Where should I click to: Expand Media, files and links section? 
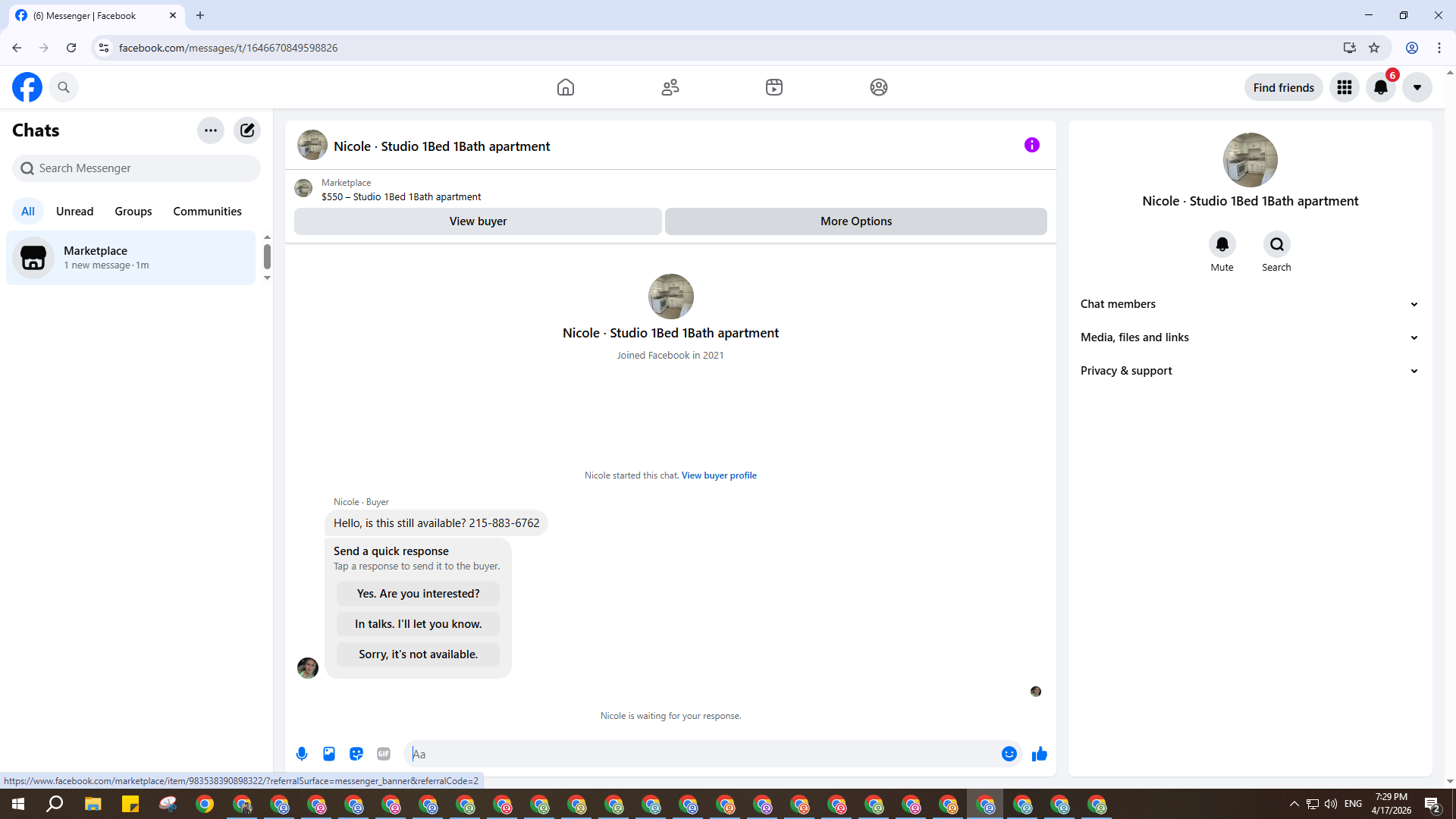pos(1249,337)
